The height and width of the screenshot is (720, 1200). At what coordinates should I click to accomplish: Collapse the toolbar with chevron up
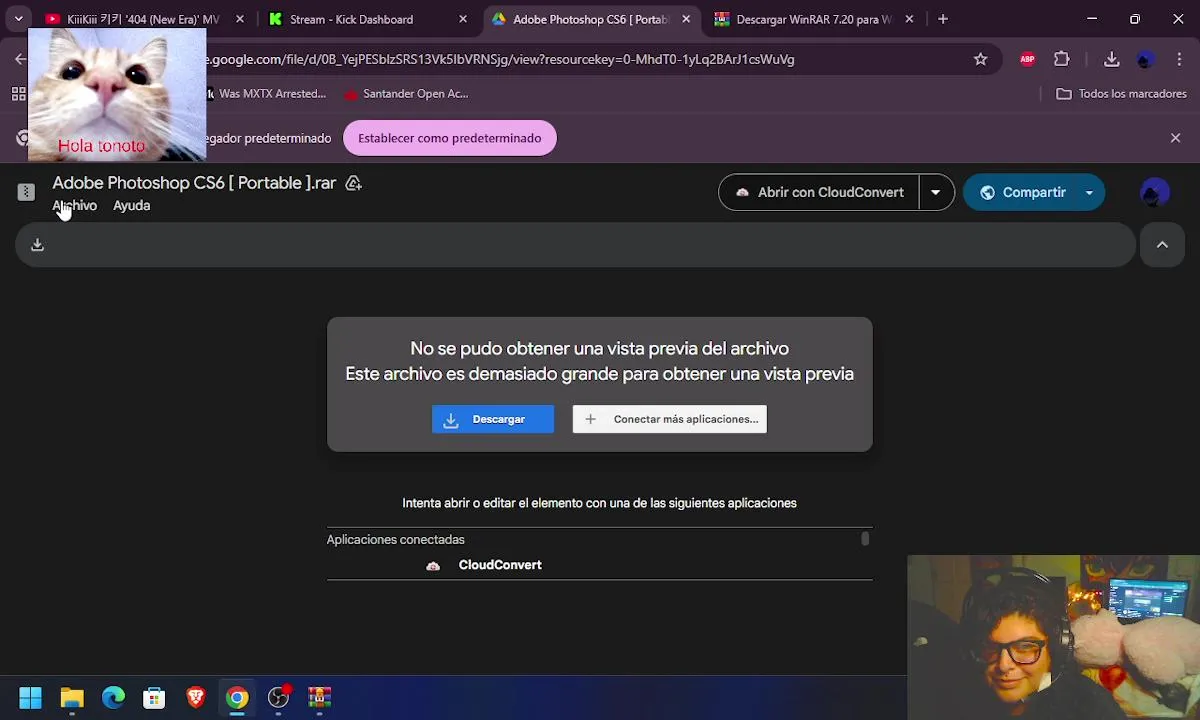[1162, 245]
